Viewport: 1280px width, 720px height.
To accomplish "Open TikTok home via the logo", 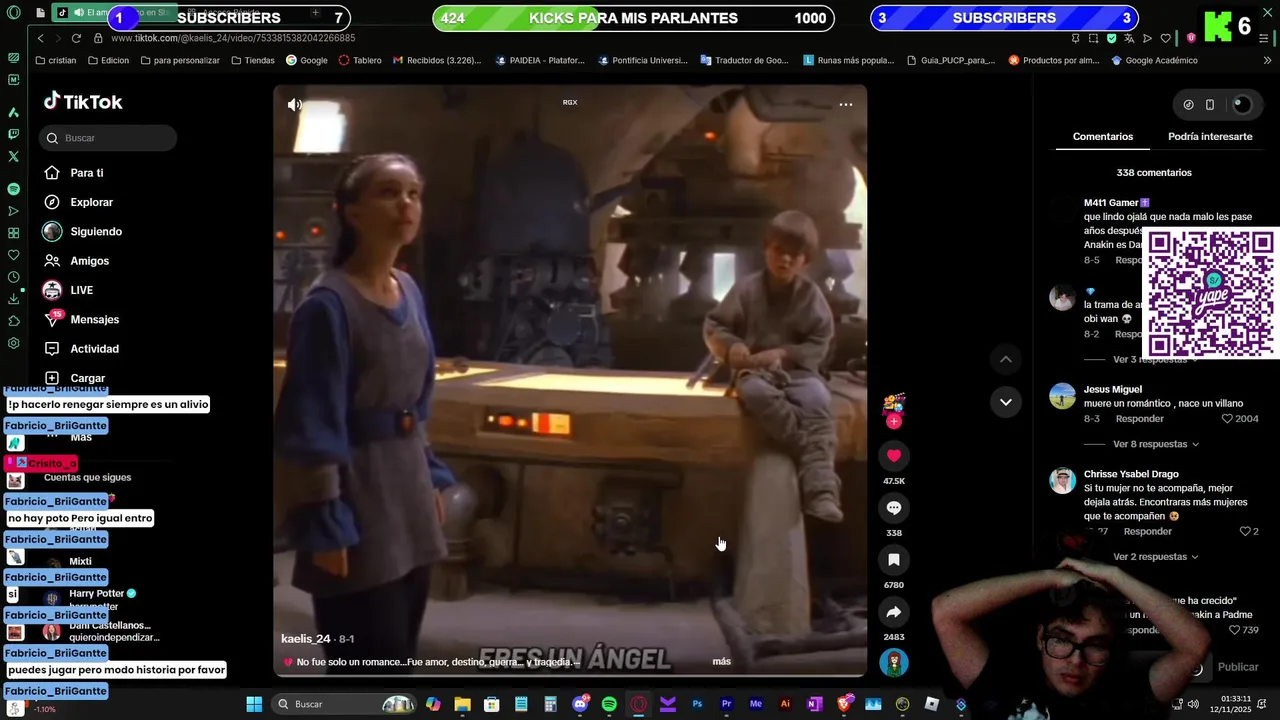I will coord(83,101).
